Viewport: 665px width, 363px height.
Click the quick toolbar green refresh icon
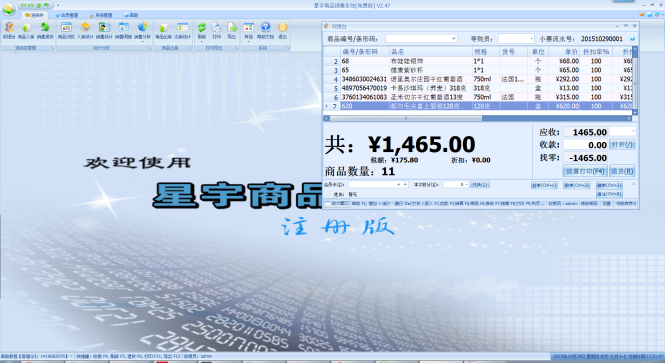39,6
